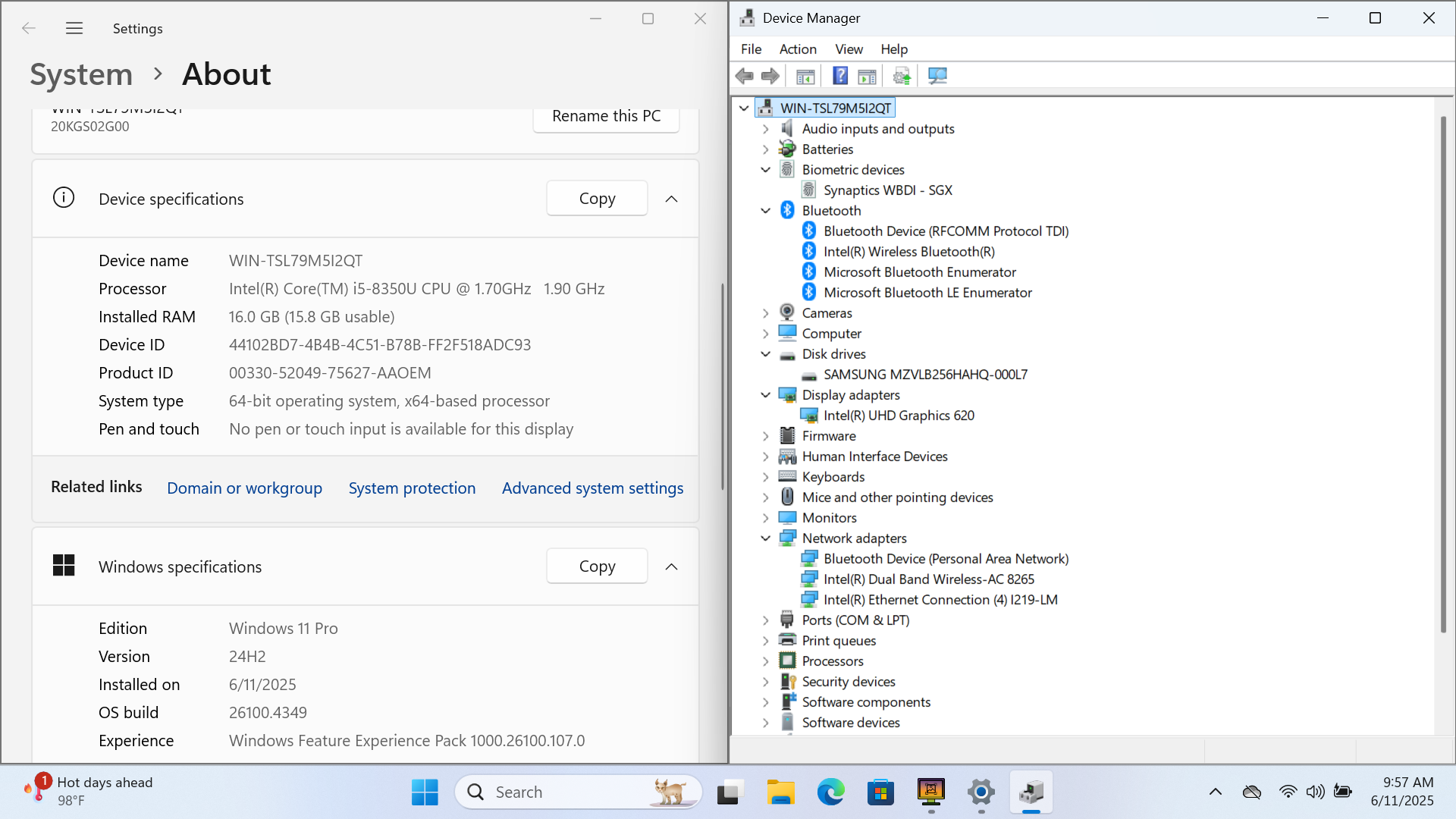Select Intel(R) UHD Graphics 620 device
The image size is (1456, 819).
point(899,416)
